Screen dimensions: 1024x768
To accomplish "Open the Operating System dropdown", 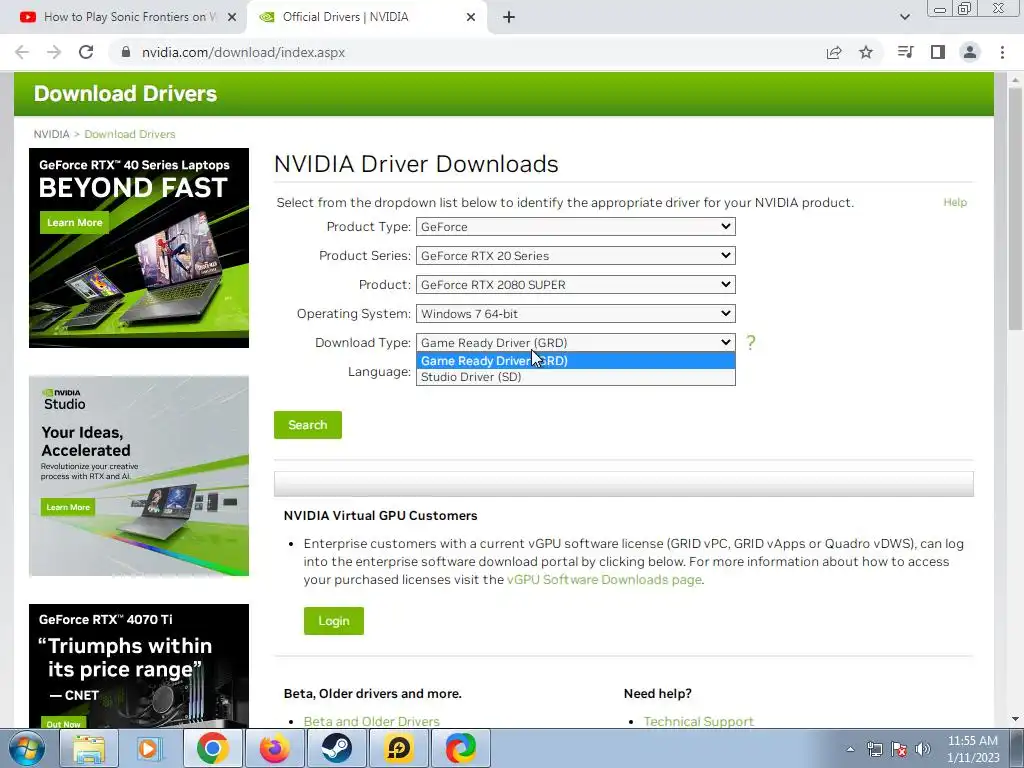I will pos(575,313).
